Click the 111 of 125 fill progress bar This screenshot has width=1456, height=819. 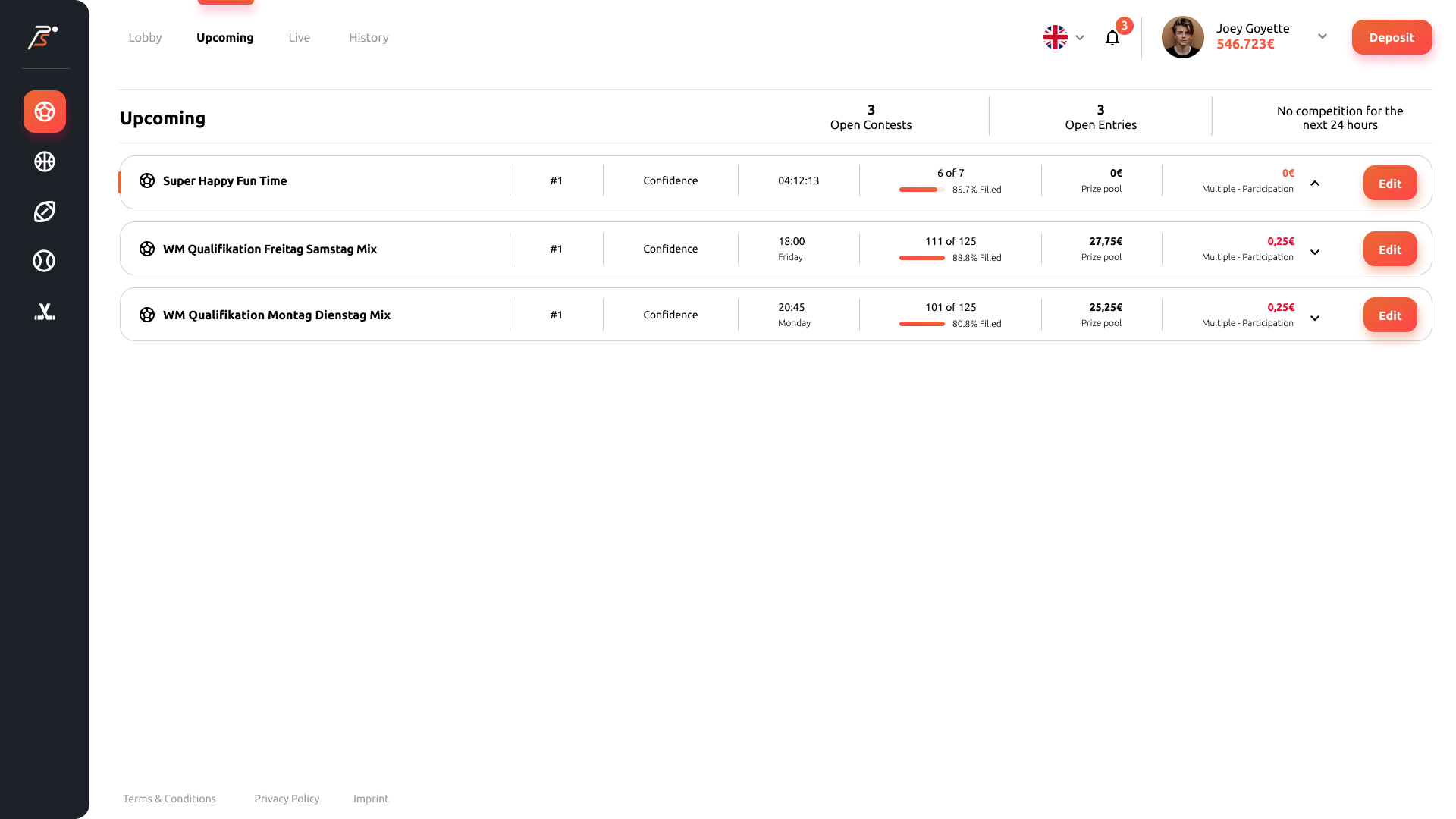[x=921, y=258]
